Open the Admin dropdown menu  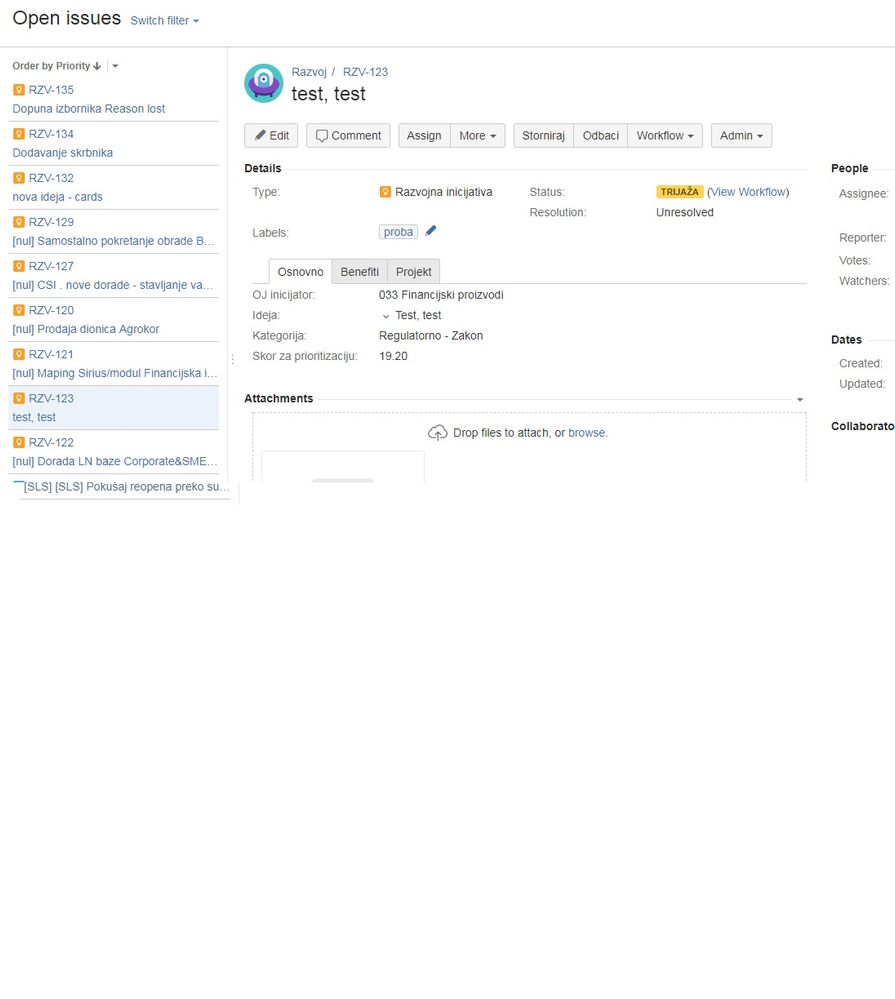pyautogui.click(x=741, y=136)
